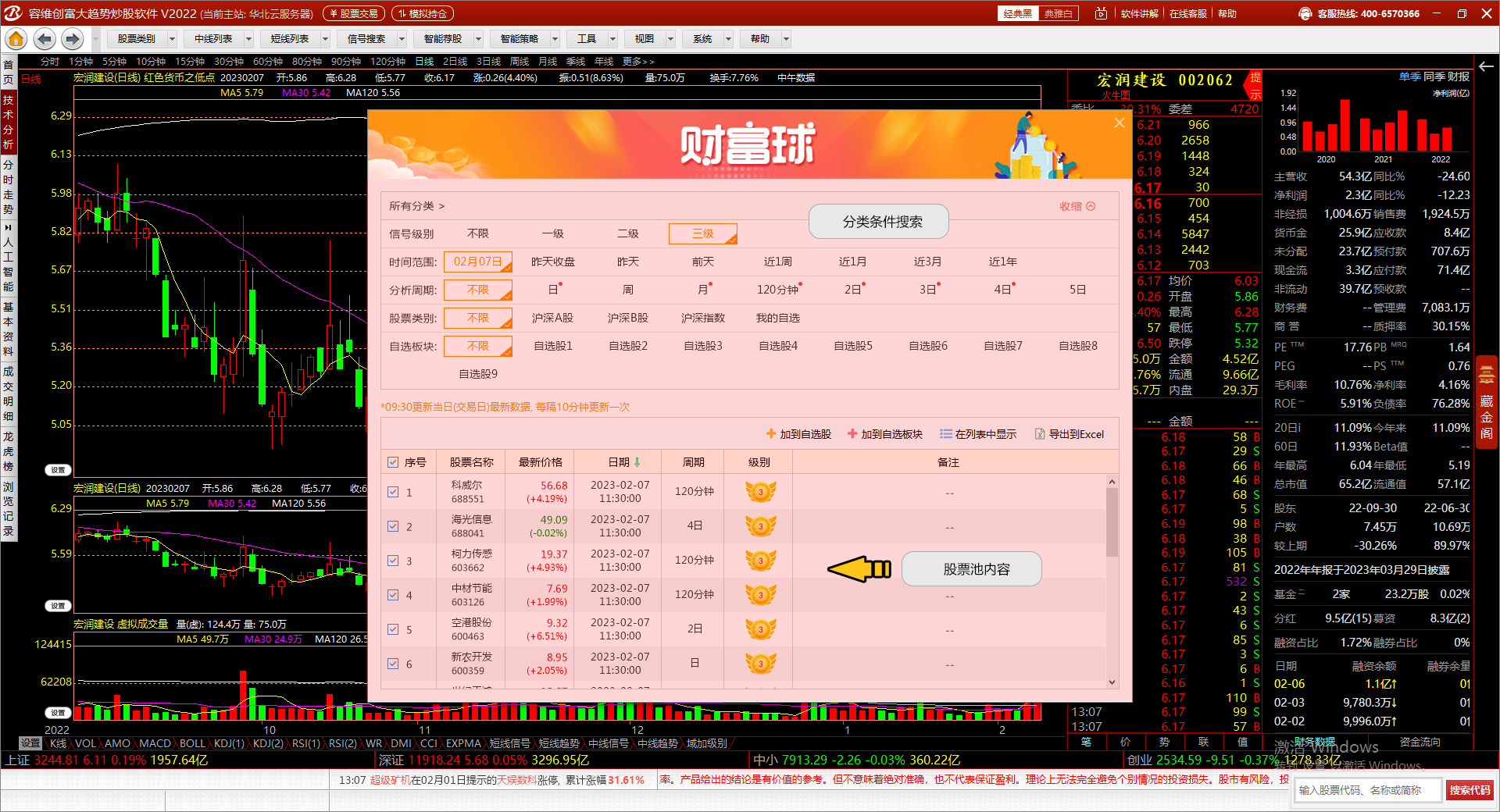Viewport: 1500px width, 812px height.
Task: Open 软件讲解 link in title bar
Action: click(x=1139, y=13)
